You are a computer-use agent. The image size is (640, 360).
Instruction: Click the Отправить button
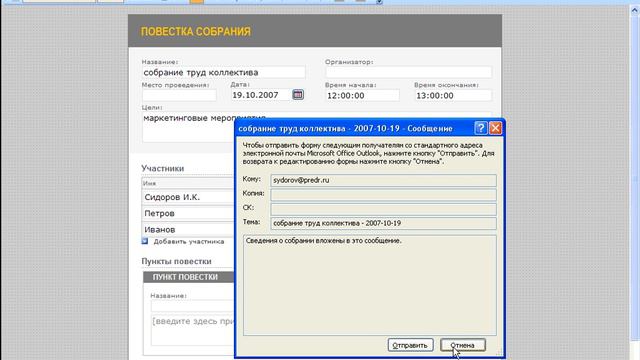click(x=410, y=345)
